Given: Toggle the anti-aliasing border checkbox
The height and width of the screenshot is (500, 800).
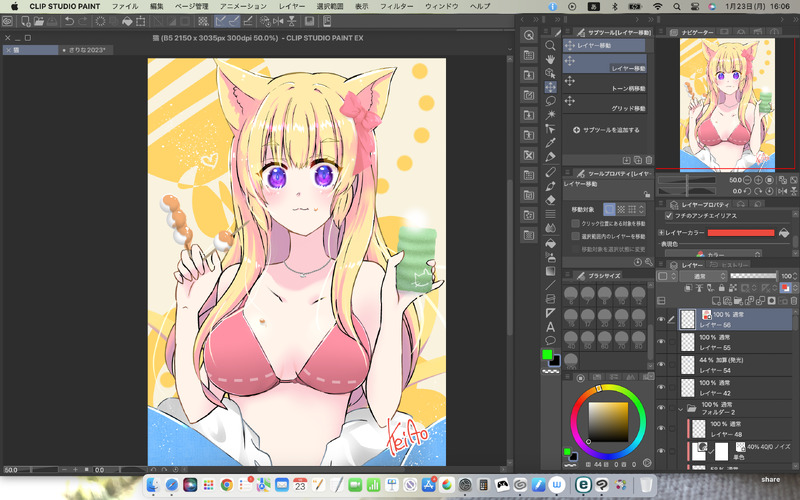Looking at the screenshot, I should pos(669,216).
